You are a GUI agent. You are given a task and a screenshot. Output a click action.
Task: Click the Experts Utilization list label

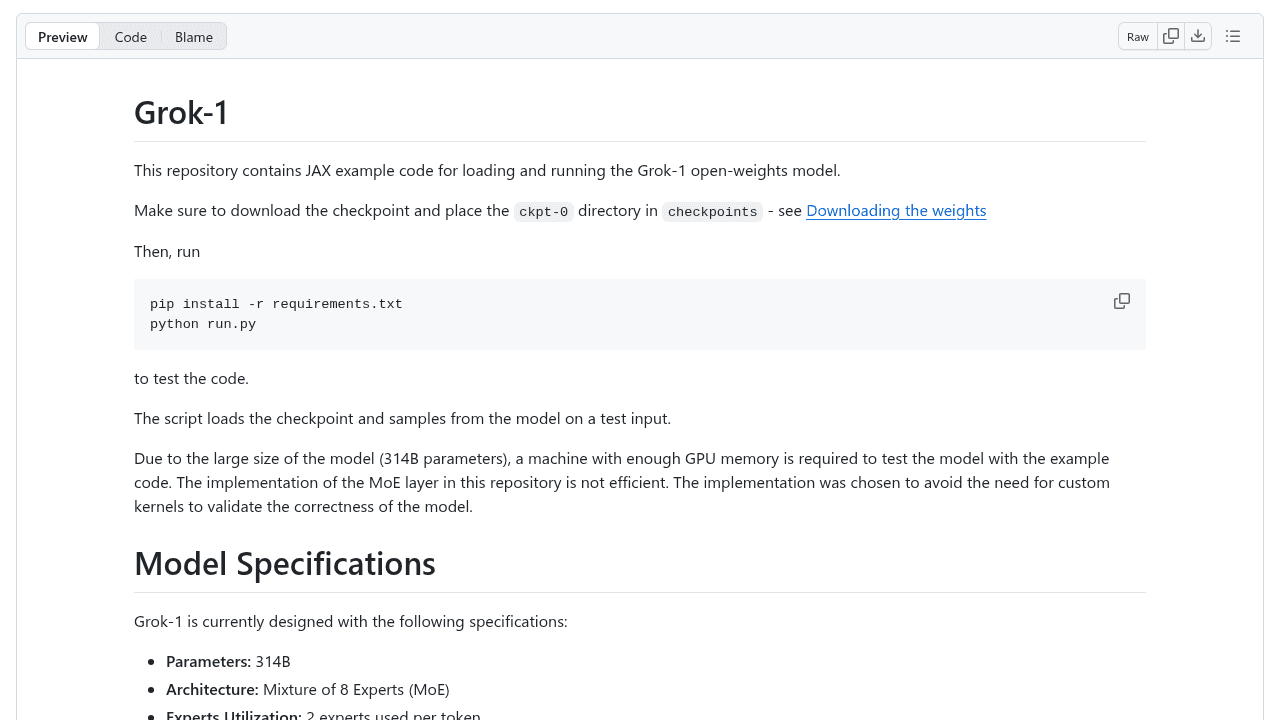(233, 714)
